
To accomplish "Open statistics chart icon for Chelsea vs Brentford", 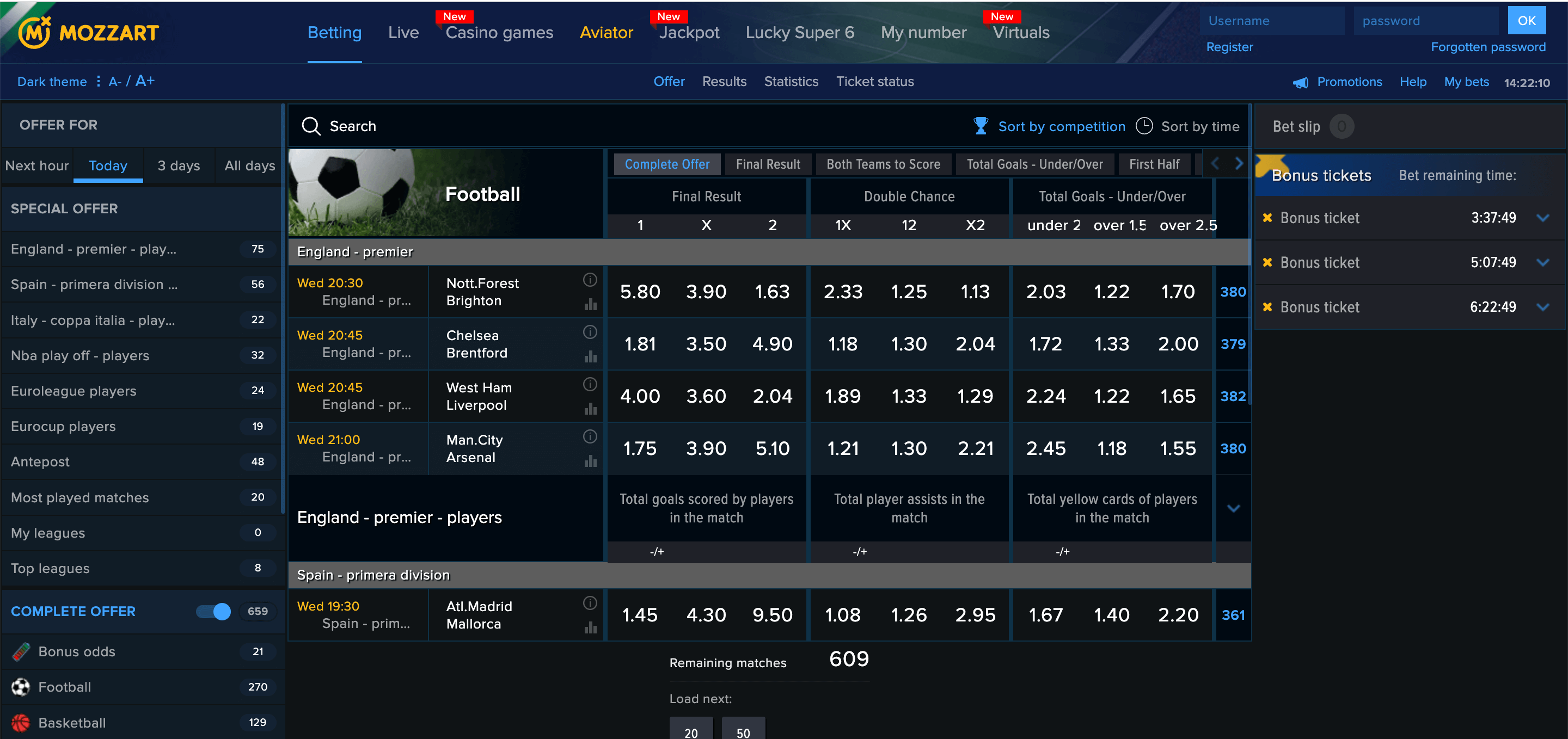I will [590, 356].
